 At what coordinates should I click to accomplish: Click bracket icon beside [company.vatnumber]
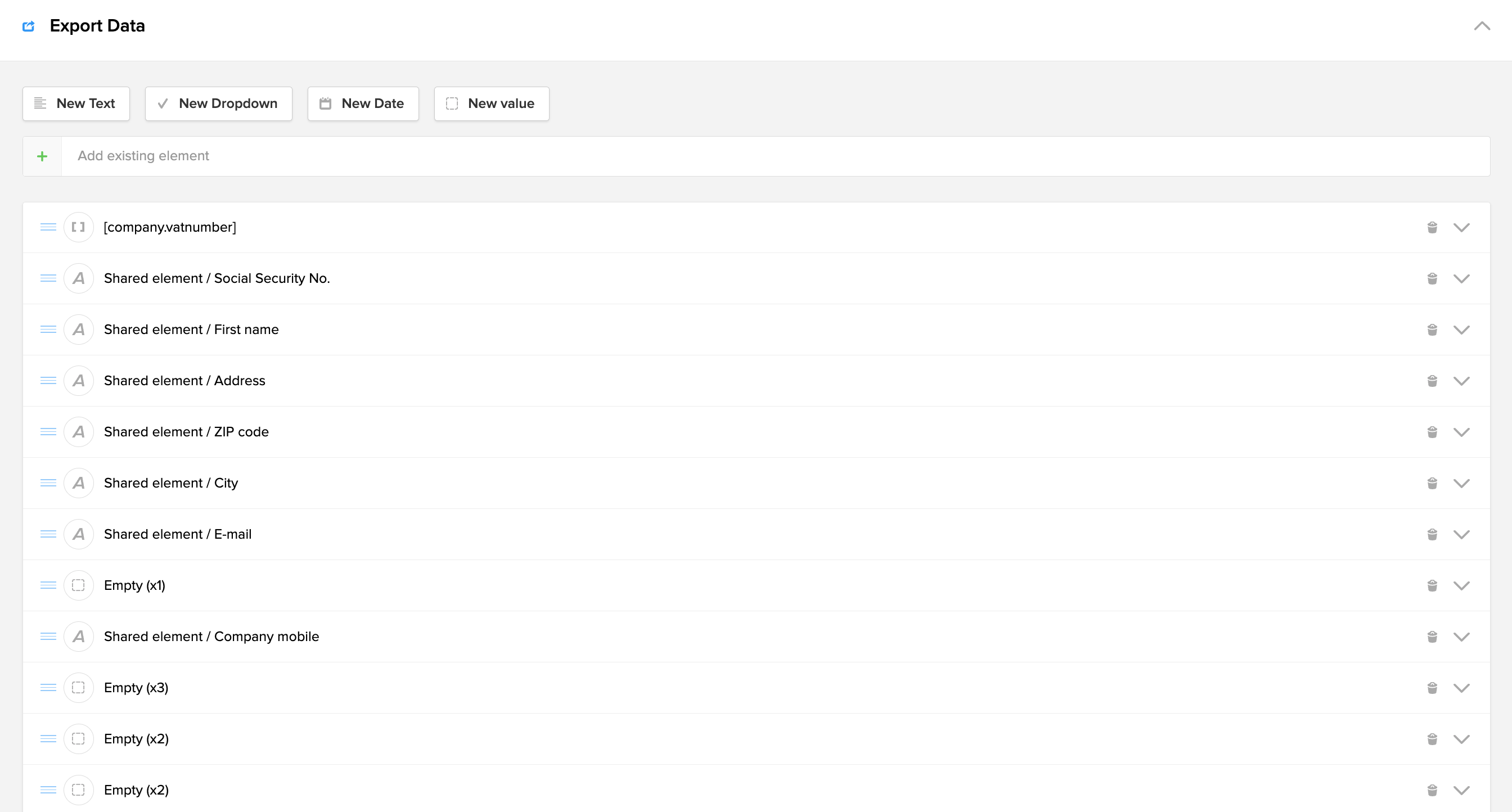[79, 227]
